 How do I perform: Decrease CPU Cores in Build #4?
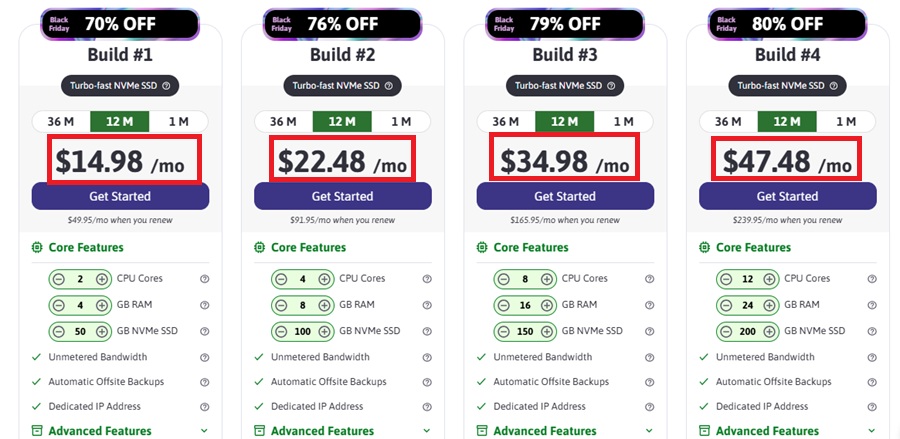tap(725, 279)
